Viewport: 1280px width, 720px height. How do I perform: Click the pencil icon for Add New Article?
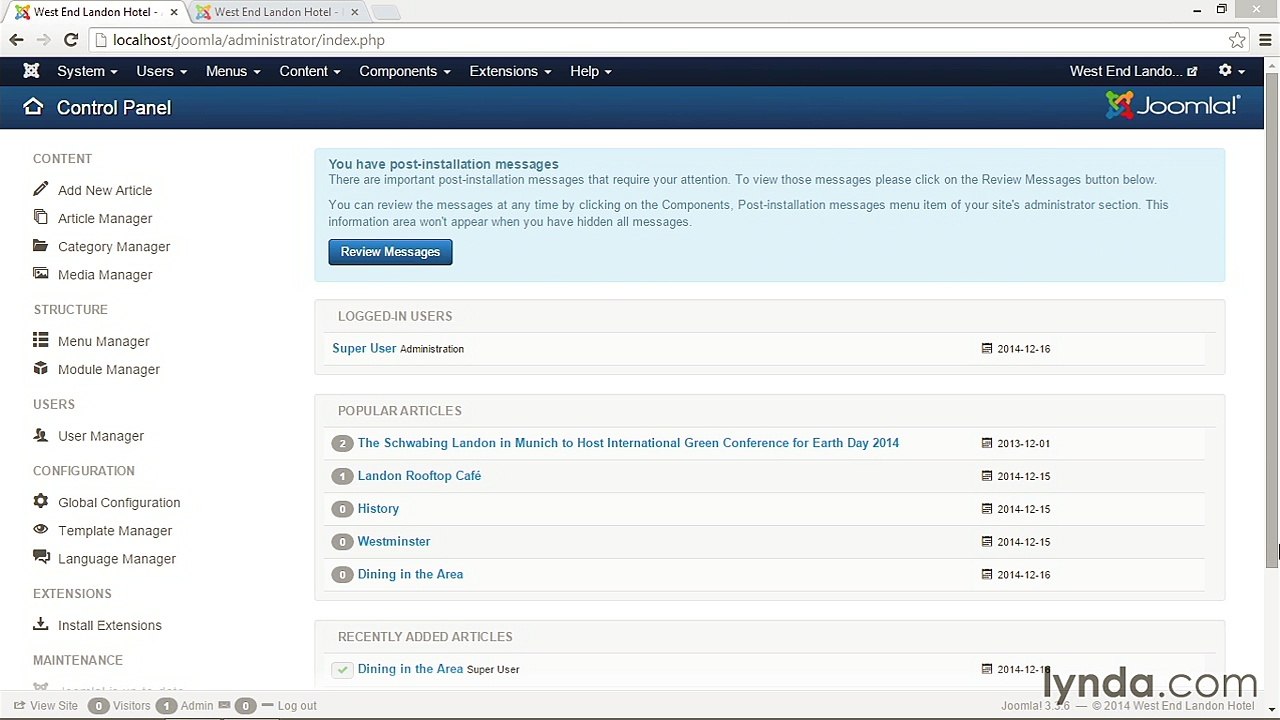pyautogui.click(x=40, y=189)
